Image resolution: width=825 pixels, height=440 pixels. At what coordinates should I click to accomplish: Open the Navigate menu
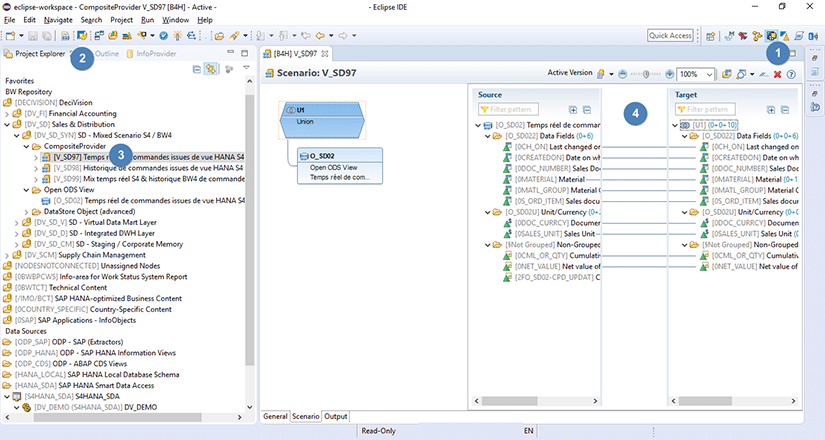pyautogui.click(x=58, y=20)
